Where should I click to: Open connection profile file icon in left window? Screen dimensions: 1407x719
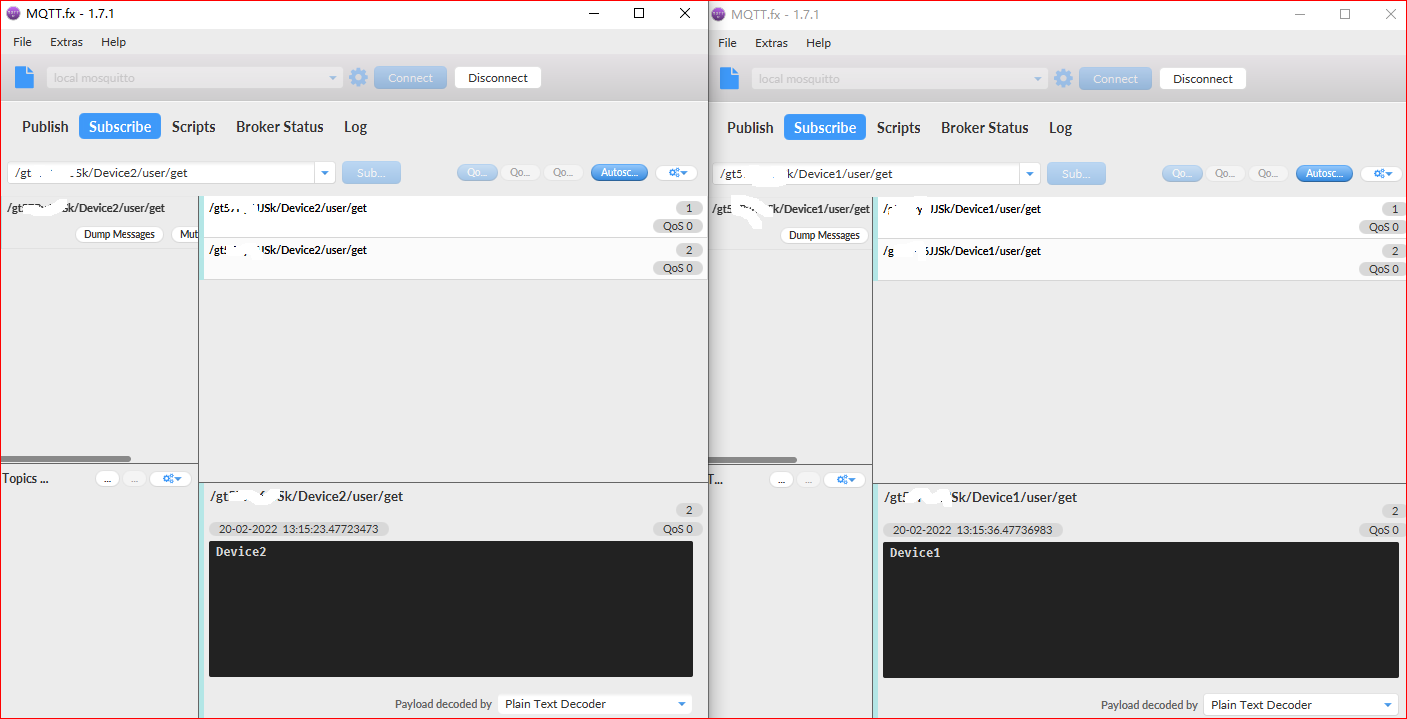[25, 77]
